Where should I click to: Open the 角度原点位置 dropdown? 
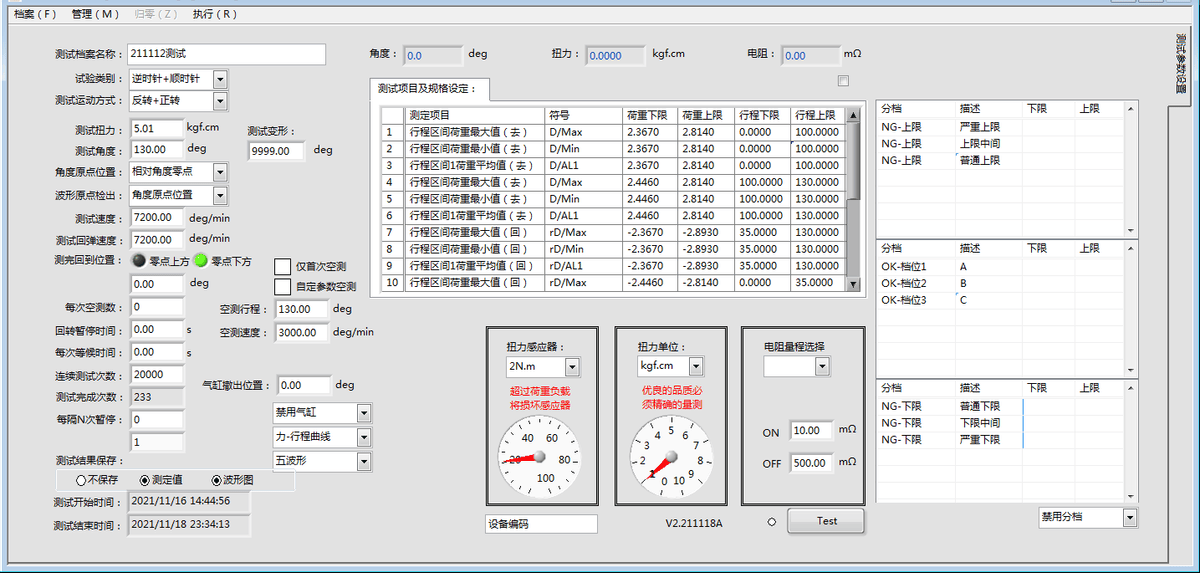[x=220, y=172]
